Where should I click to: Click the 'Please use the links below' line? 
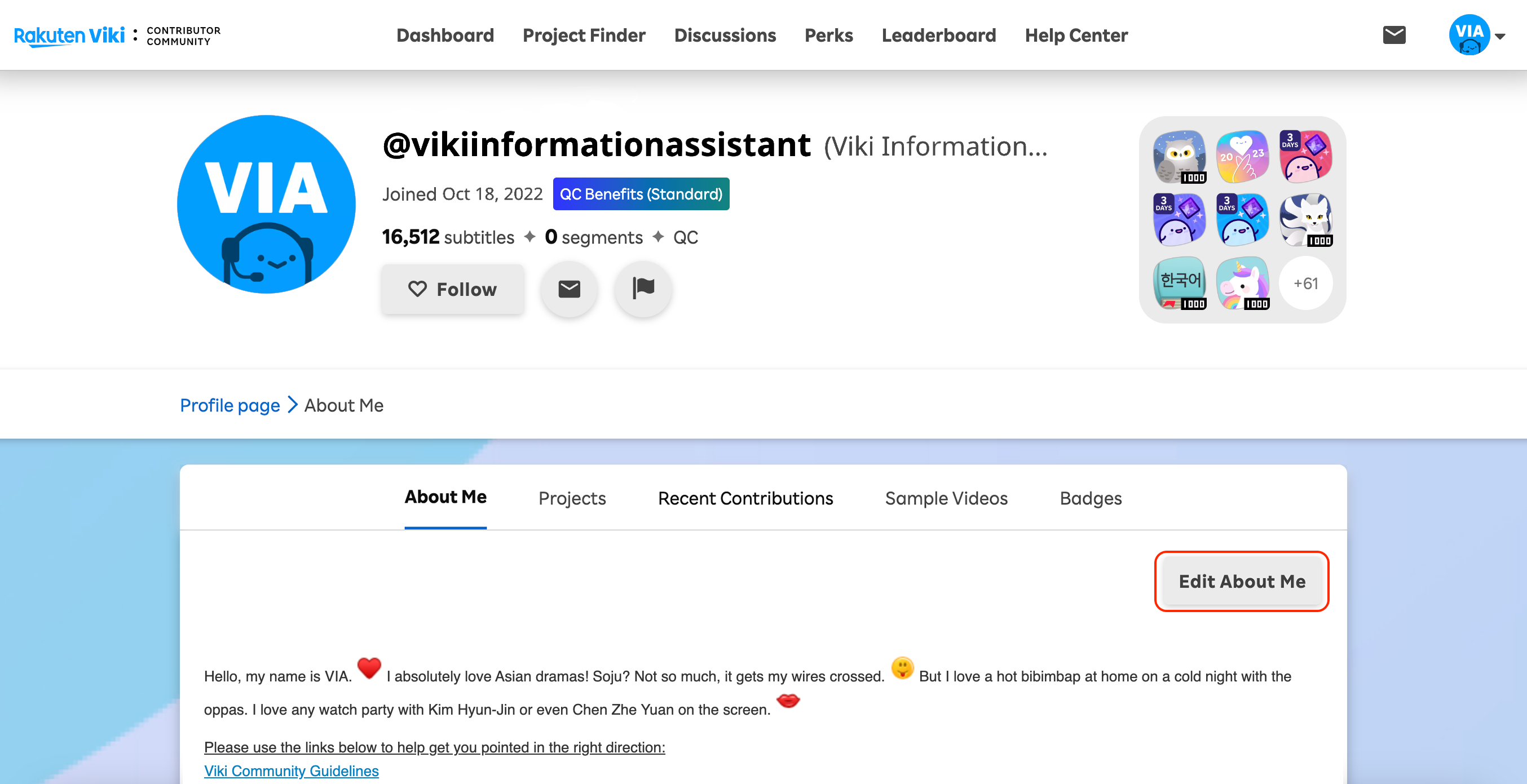pyautogui.click(x=435, y=747)
